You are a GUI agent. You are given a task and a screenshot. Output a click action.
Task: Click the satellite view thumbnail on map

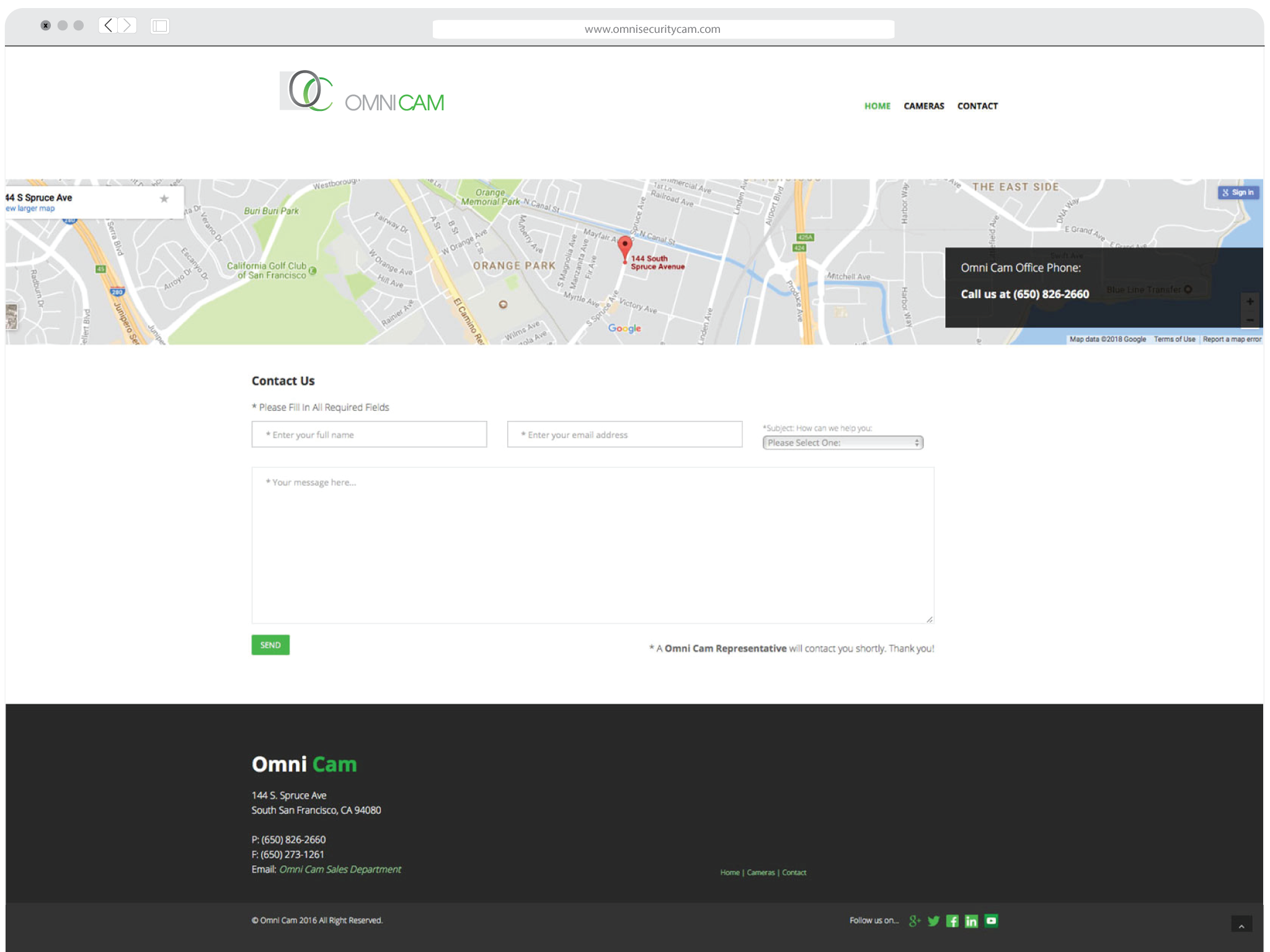[x=12, y=316]
